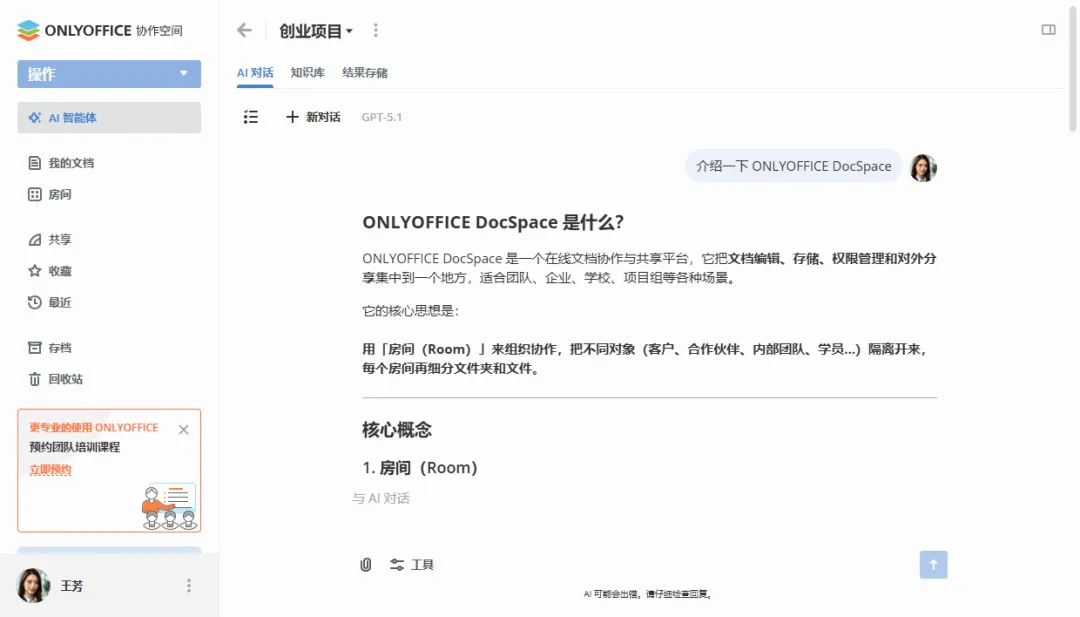Toggle the info panel icon
The width and height of the screenshot is (1080, 617).
[1048, 30]
